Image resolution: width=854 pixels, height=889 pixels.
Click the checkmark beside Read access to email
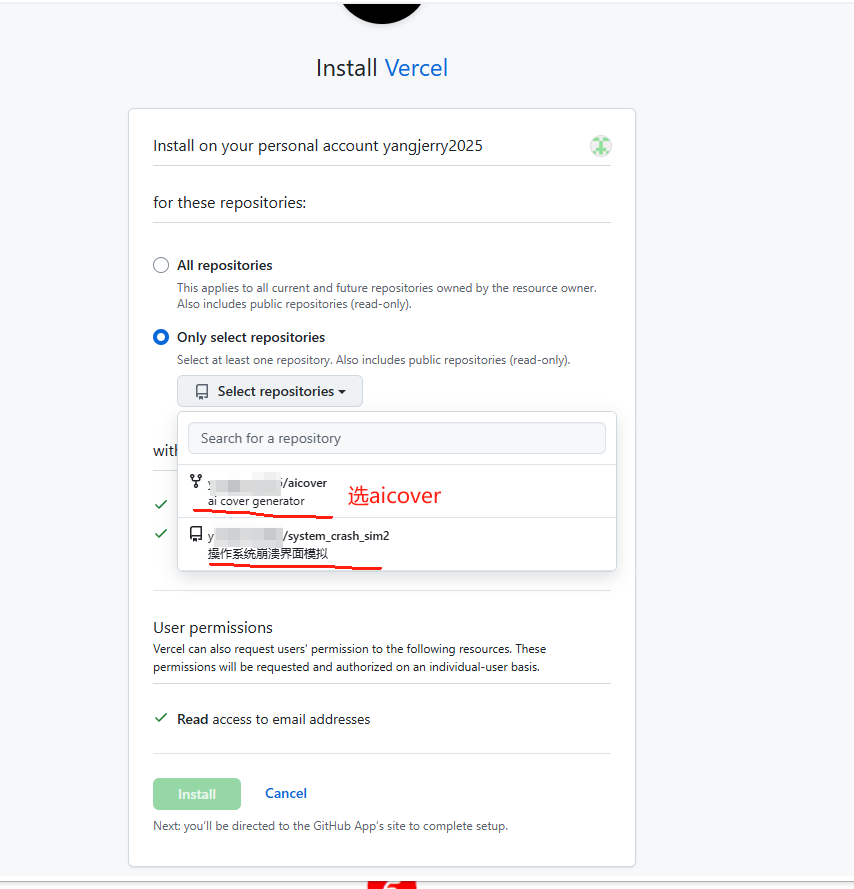tap(160, 718)
